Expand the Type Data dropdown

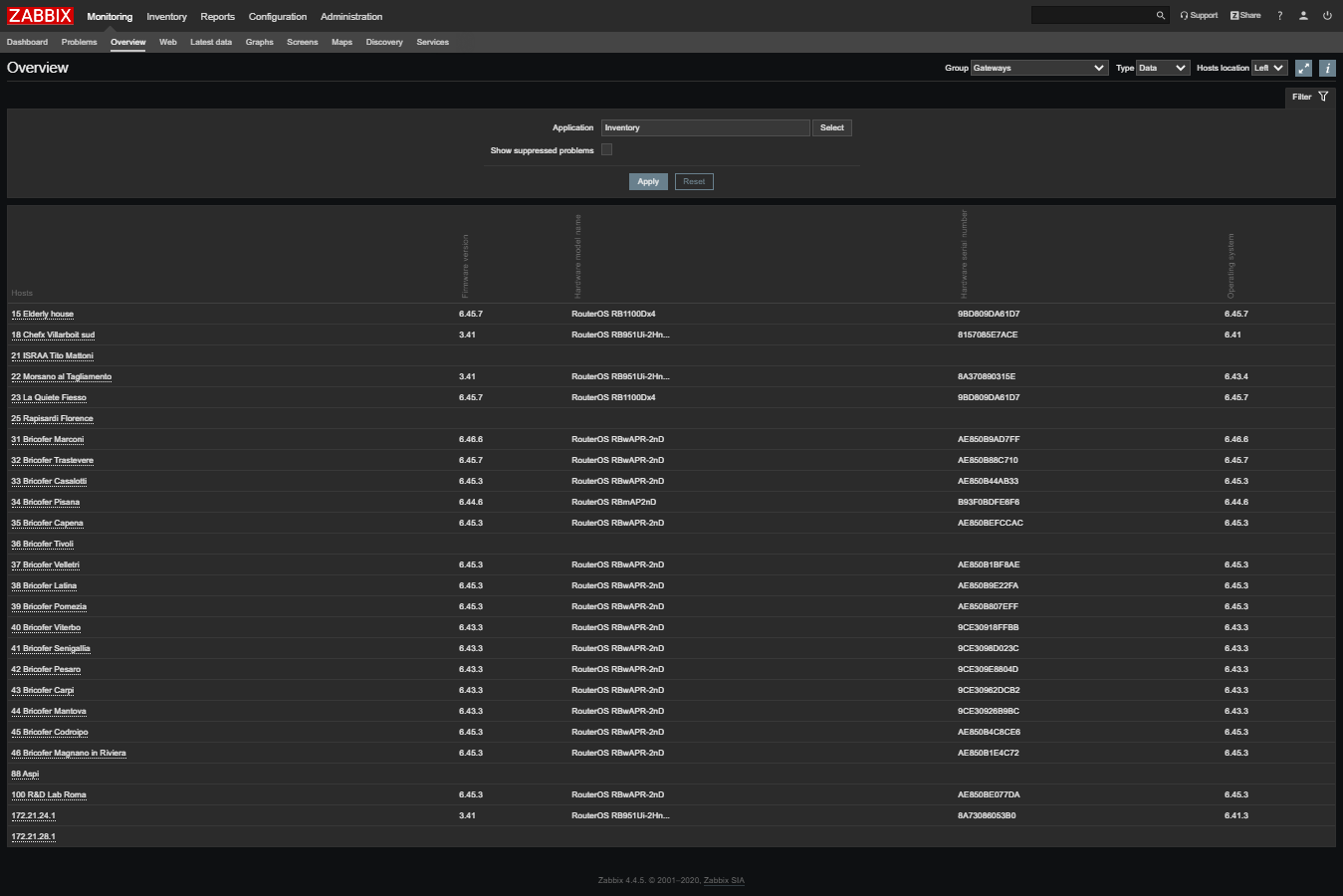1163,68
